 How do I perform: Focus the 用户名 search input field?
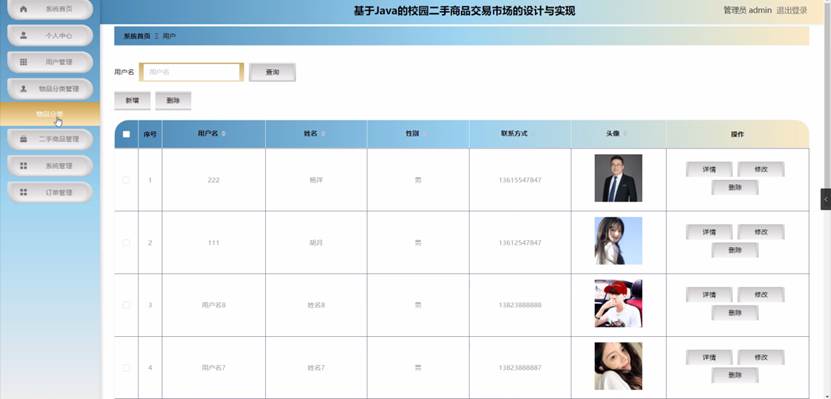[x=191, y=72]
